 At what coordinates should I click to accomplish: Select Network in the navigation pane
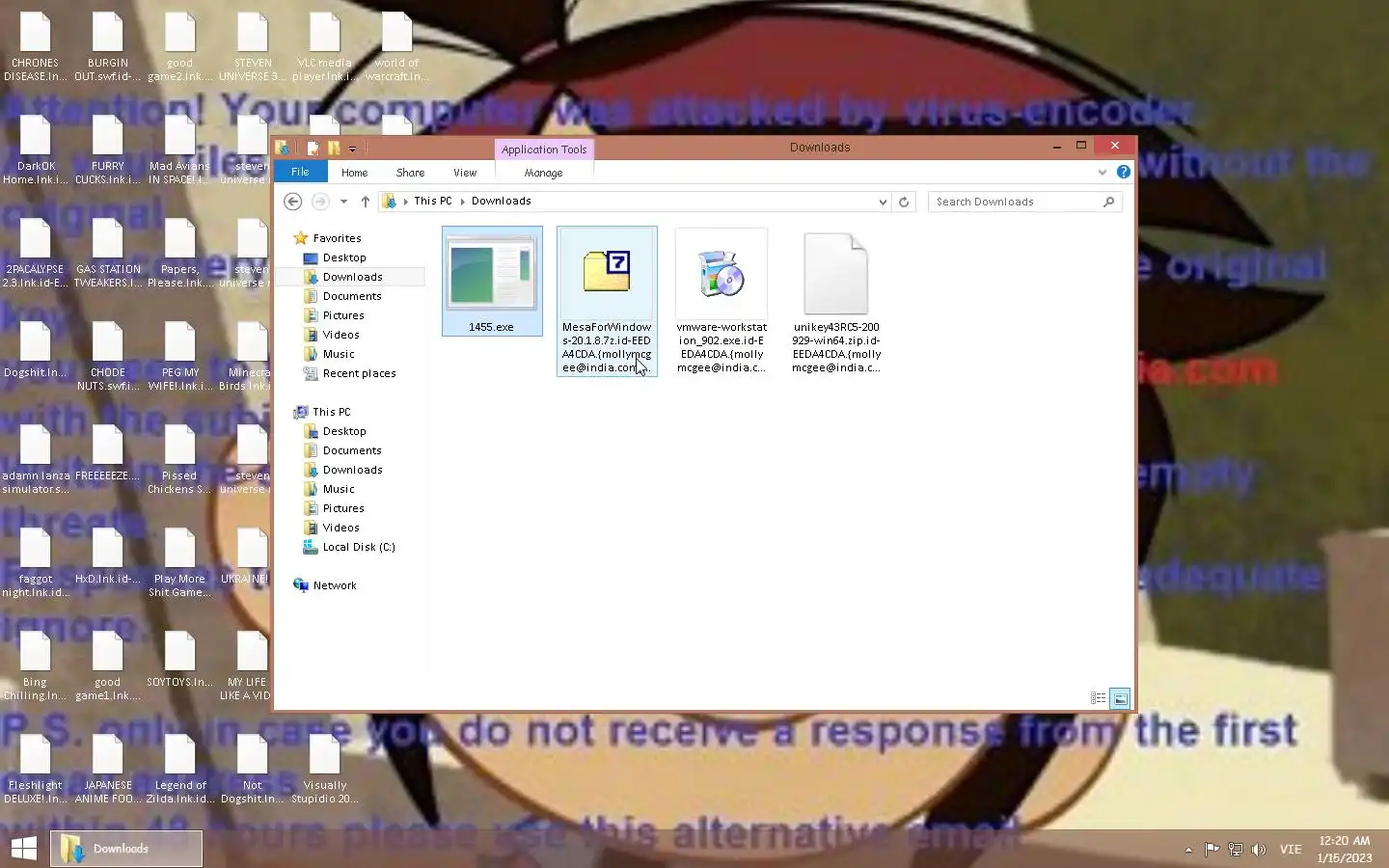tap(335, 585)
